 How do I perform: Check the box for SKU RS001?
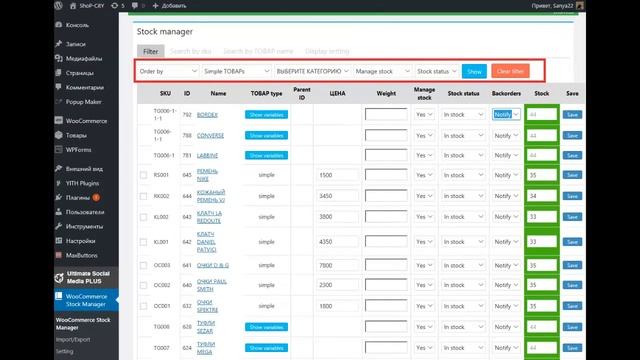[143, 175]
